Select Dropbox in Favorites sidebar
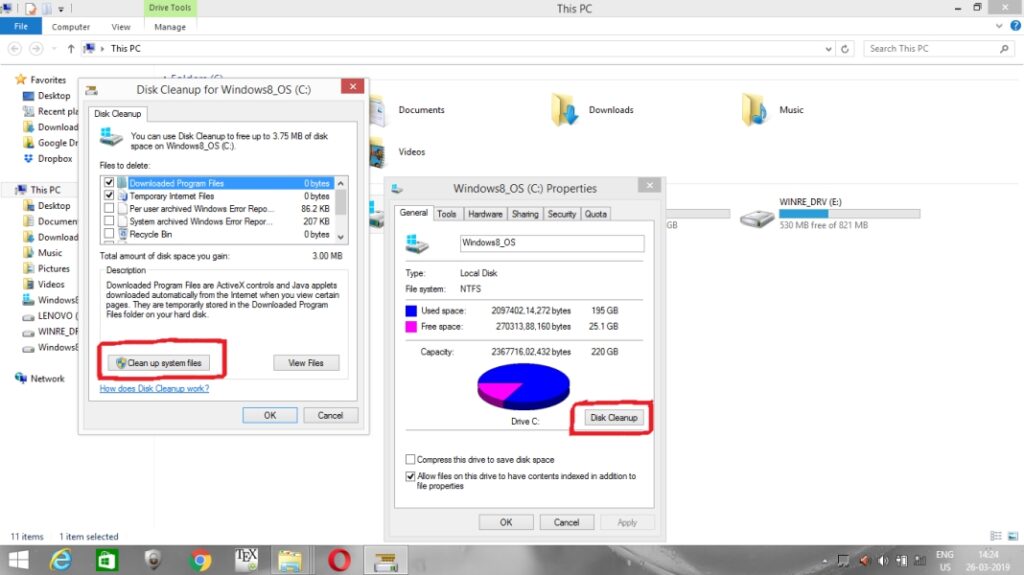The image size is (1024, 575). 55,159
